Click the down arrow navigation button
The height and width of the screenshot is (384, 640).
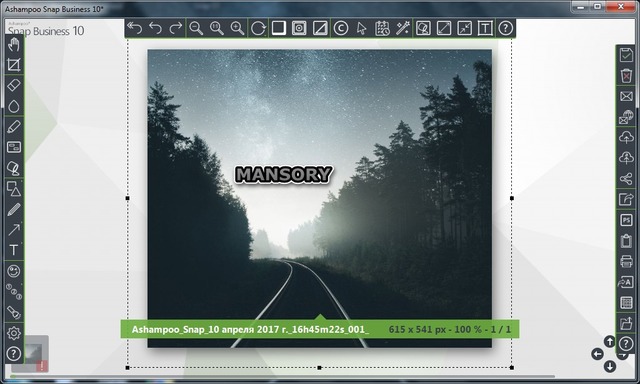pyautogui.click(x=609, y=366)
